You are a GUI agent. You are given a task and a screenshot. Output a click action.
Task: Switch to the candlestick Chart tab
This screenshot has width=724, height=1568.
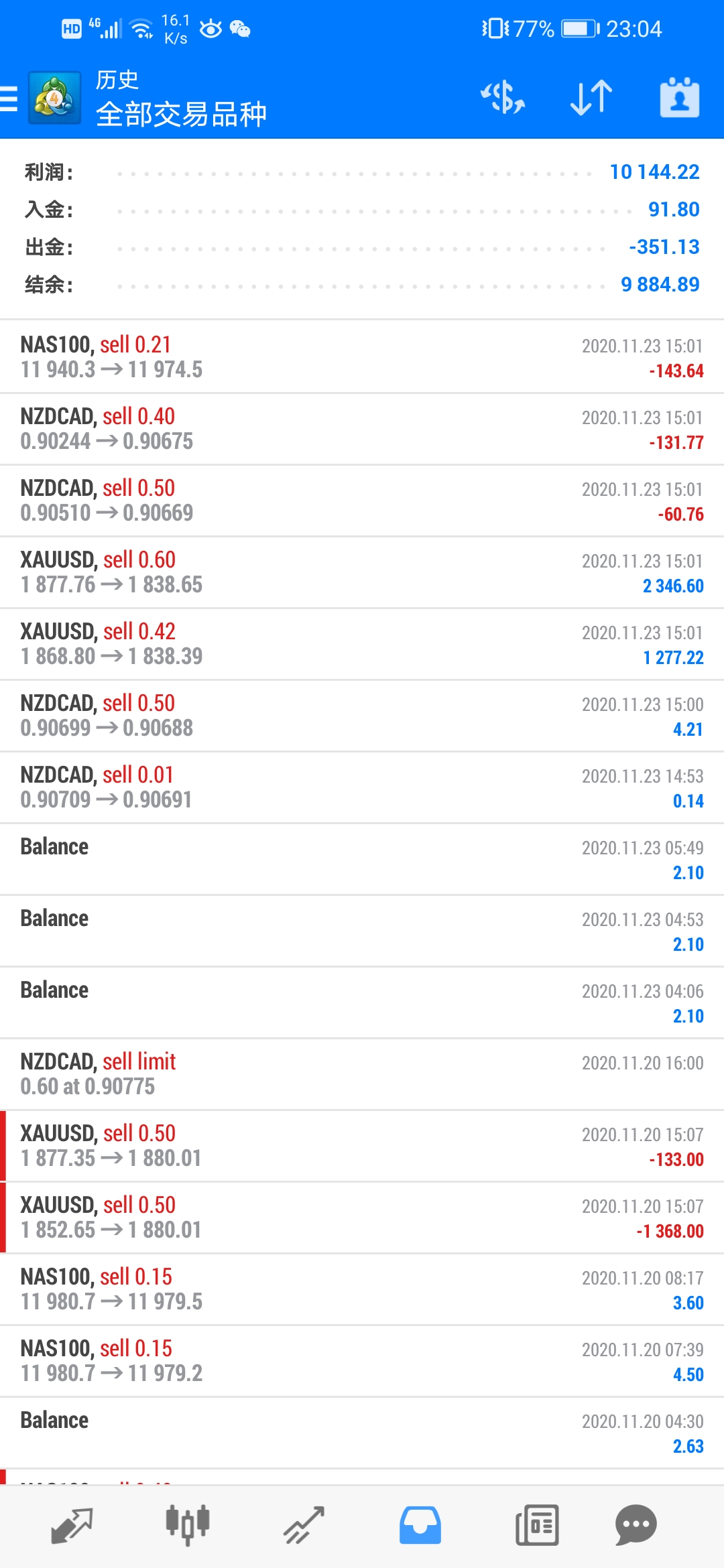click(188, 1526)
